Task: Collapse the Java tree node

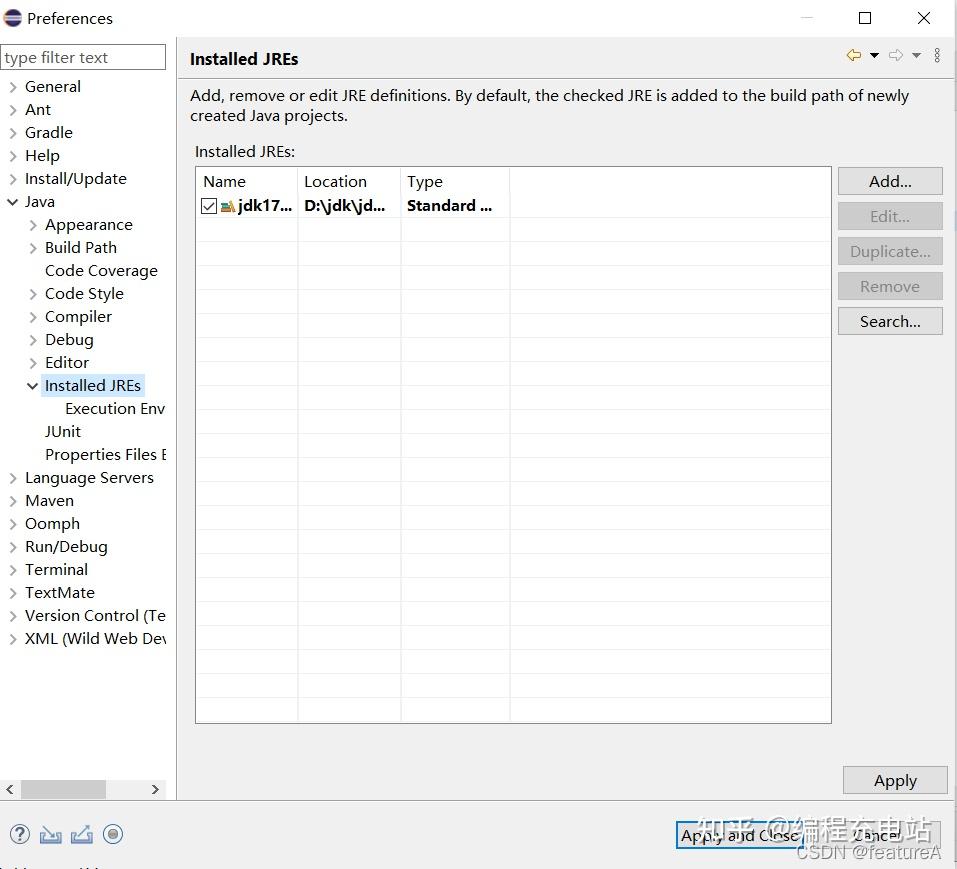Action: [12, 202]
